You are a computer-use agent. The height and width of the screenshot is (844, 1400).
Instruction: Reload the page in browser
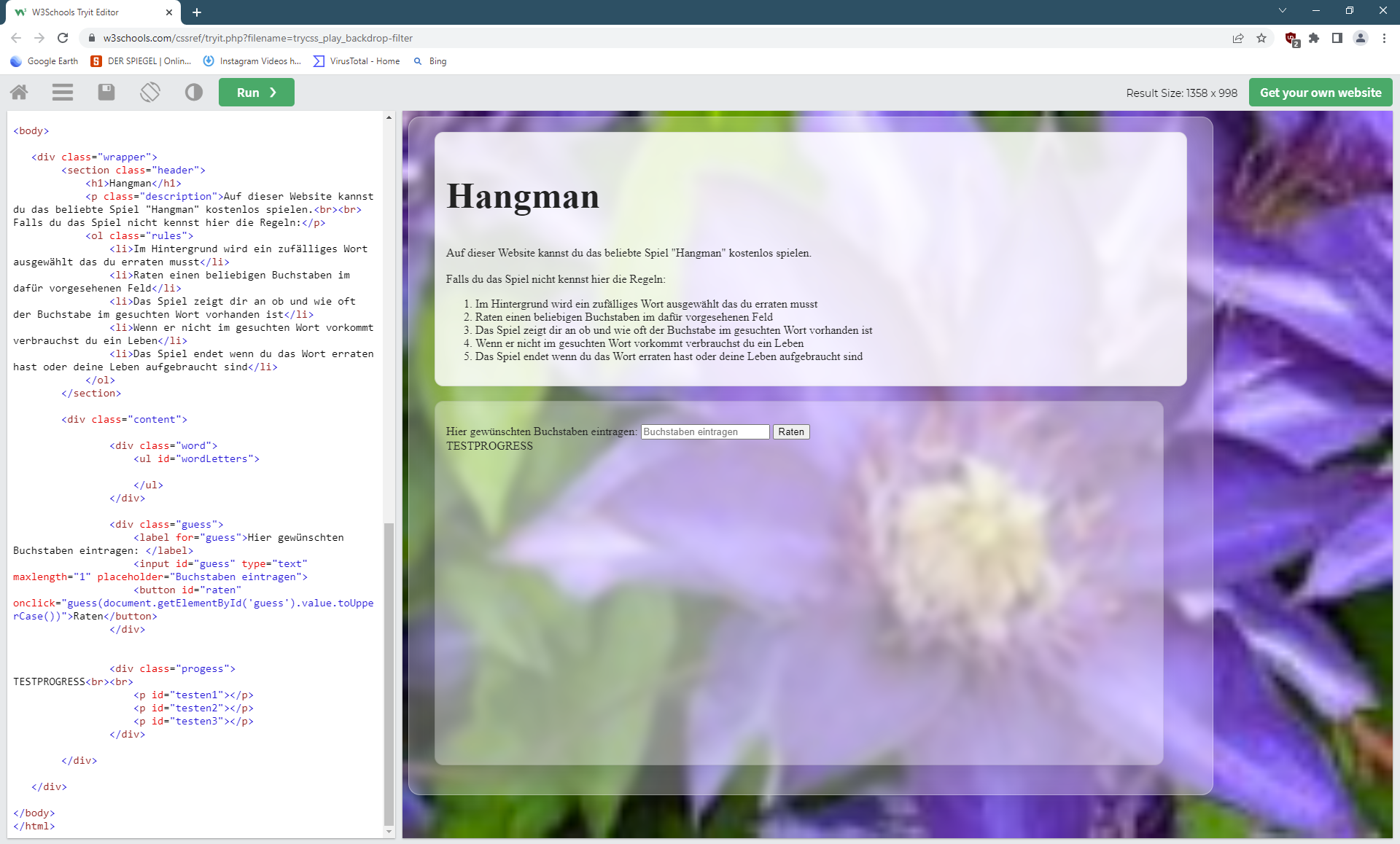click(63, 38)
